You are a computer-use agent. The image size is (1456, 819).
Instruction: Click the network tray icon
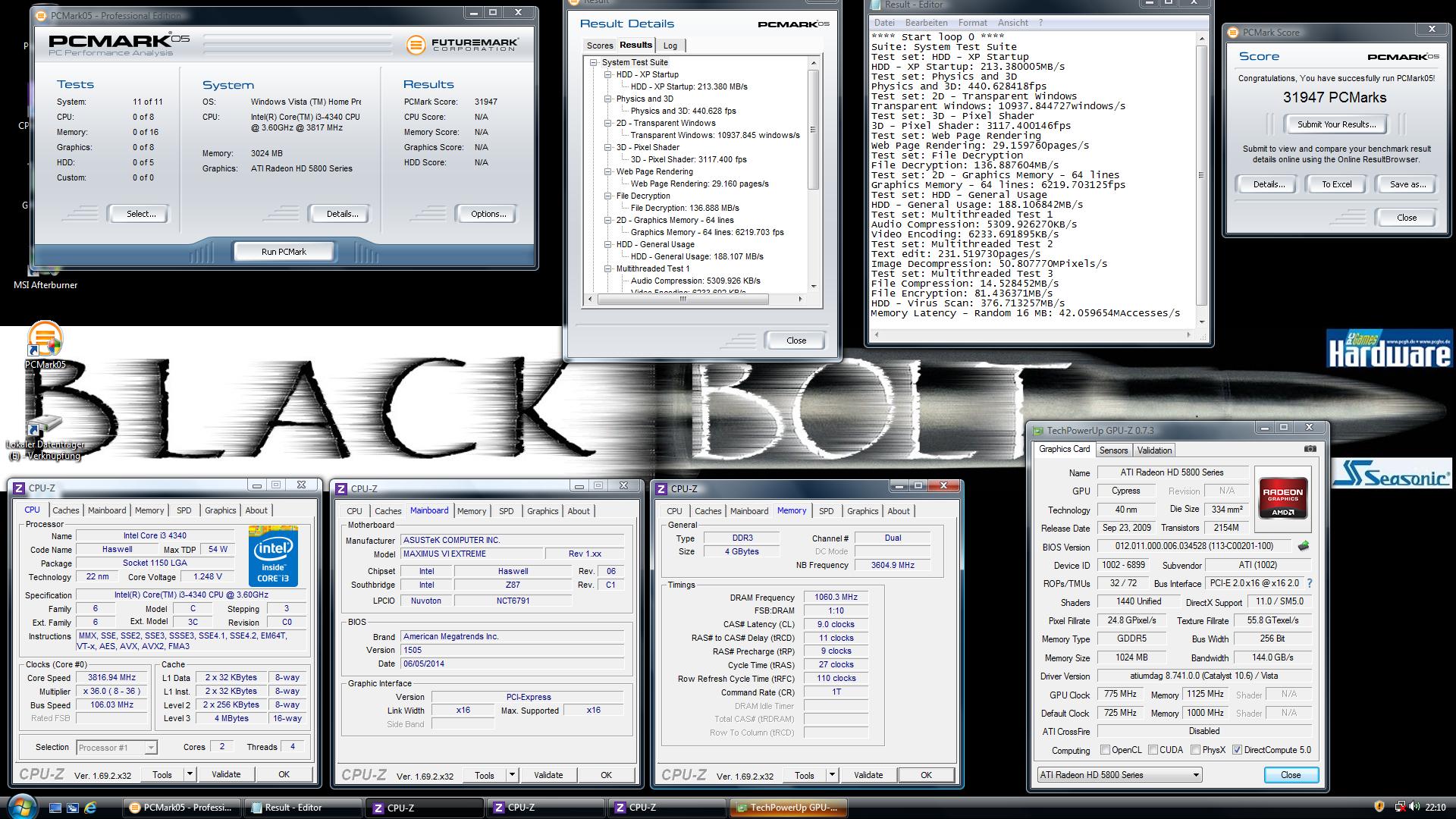tap(1400, 807)
